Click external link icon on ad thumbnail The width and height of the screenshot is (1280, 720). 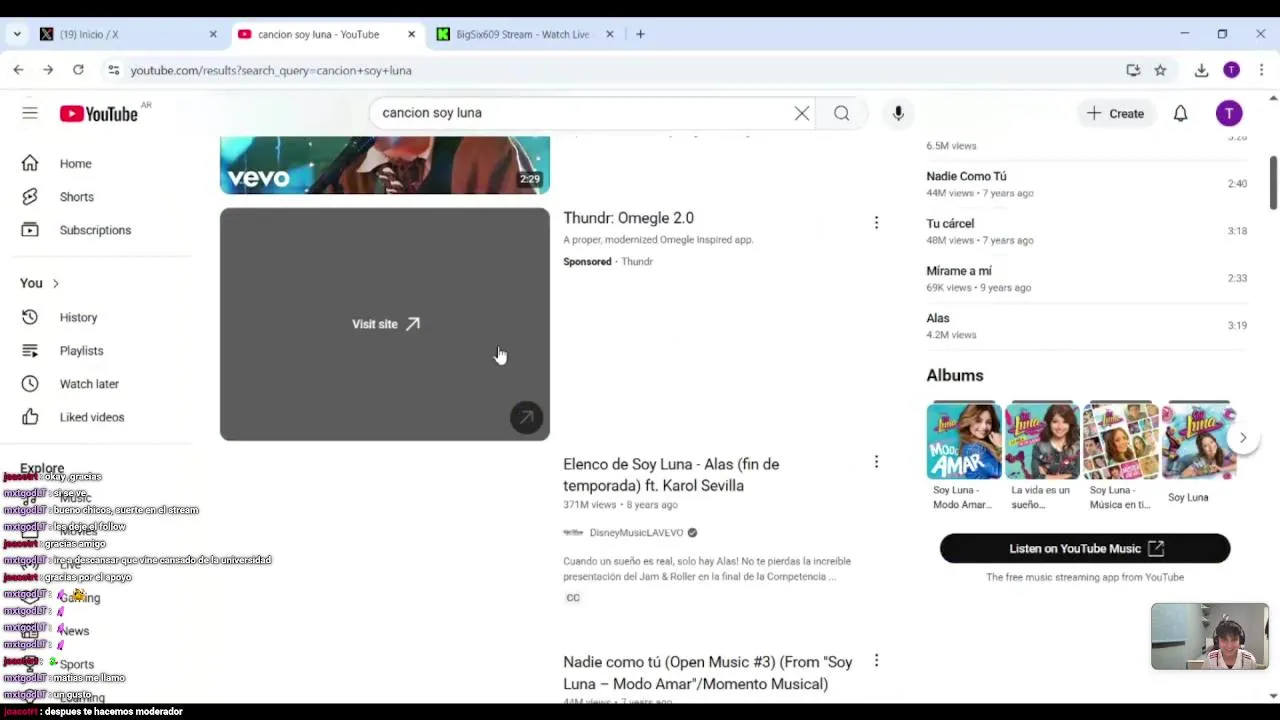526,417
